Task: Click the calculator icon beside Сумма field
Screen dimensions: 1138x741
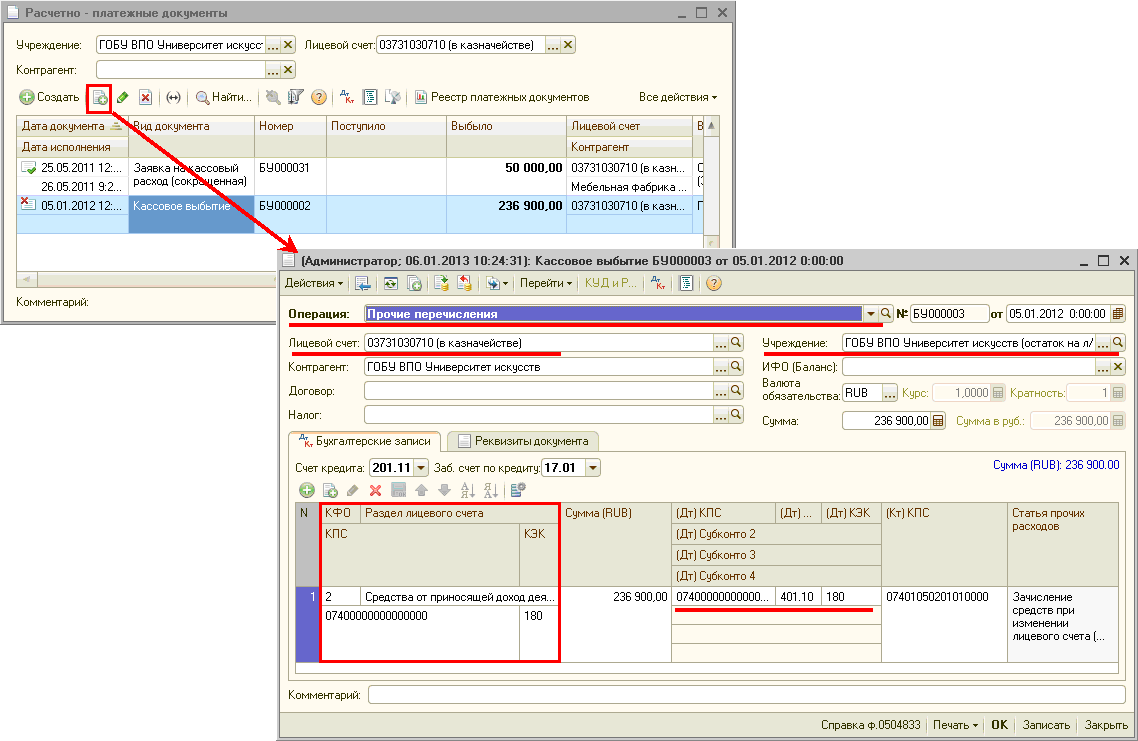Action: click(938, 421)
